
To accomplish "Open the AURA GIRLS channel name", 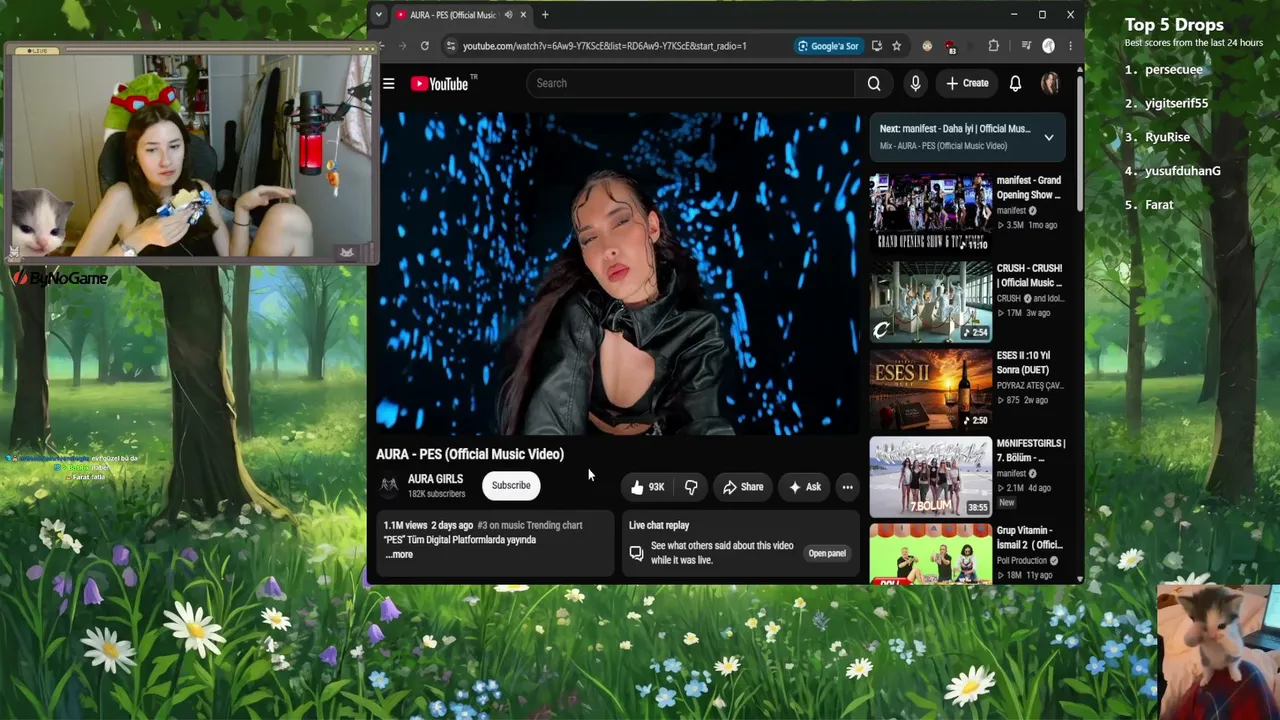I will (x=435, y=480).
